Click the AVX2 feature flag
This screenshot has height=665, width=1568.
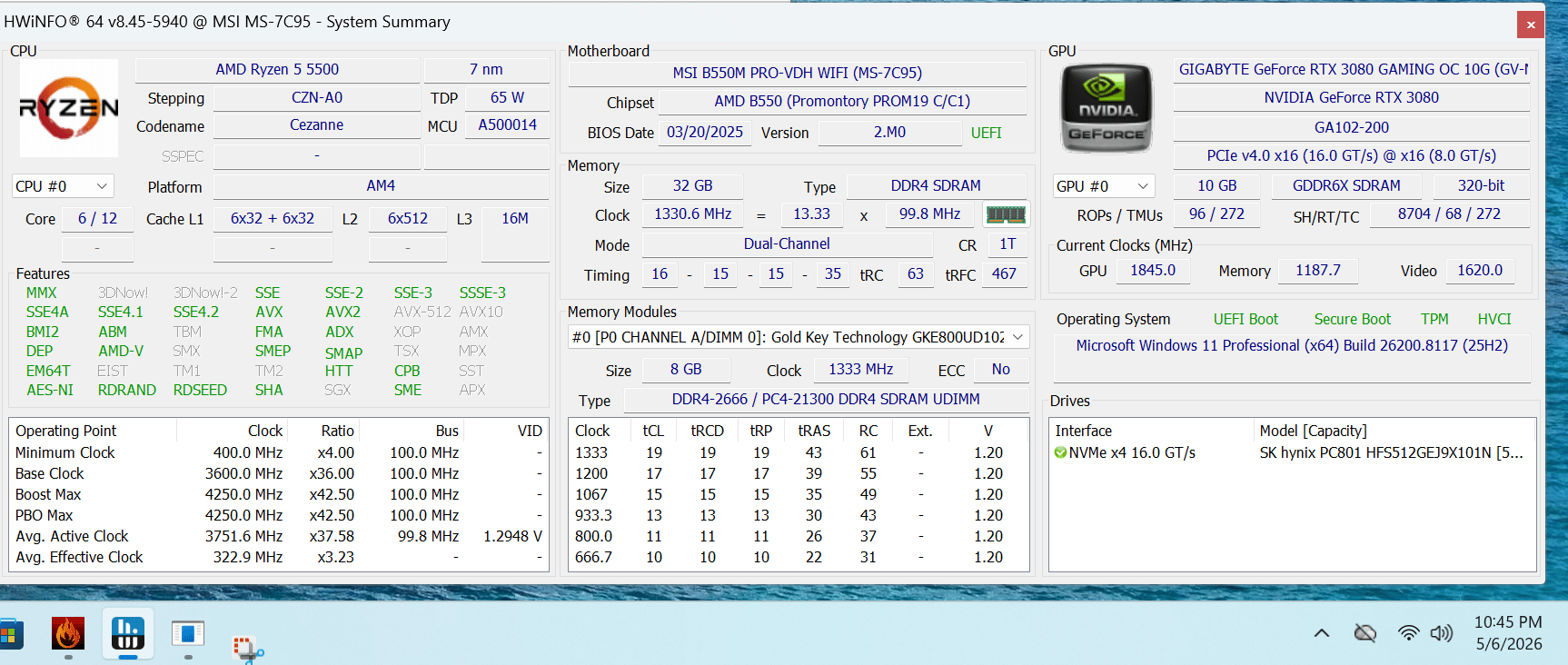(x=342, y=313)
